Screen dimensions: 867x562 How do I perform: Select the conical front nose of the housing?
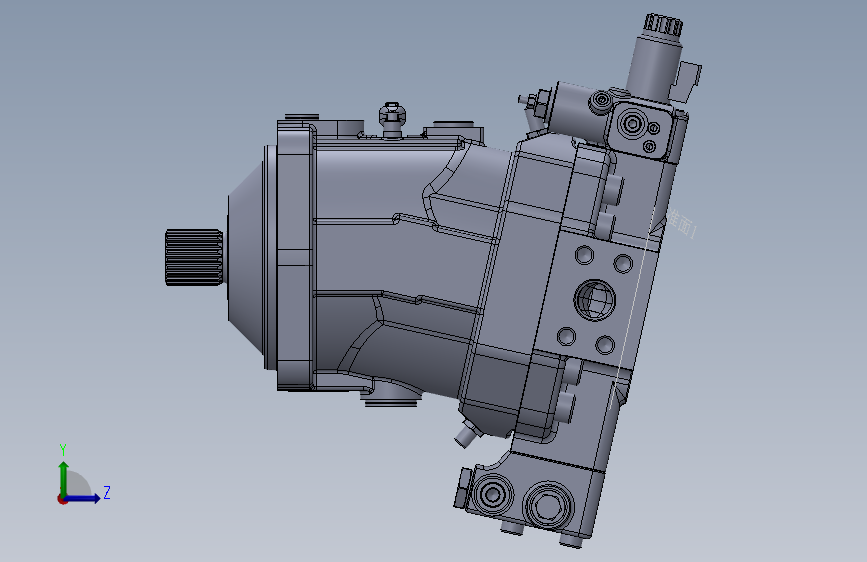(x=246, y=257)
